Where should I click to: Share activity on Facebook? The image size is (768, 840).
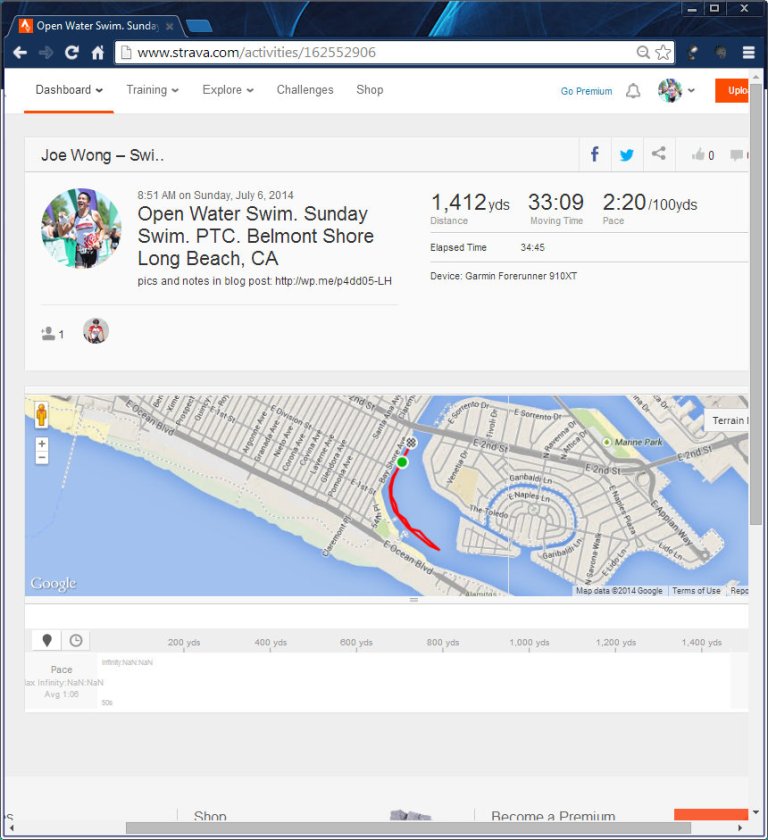point(594,155)
